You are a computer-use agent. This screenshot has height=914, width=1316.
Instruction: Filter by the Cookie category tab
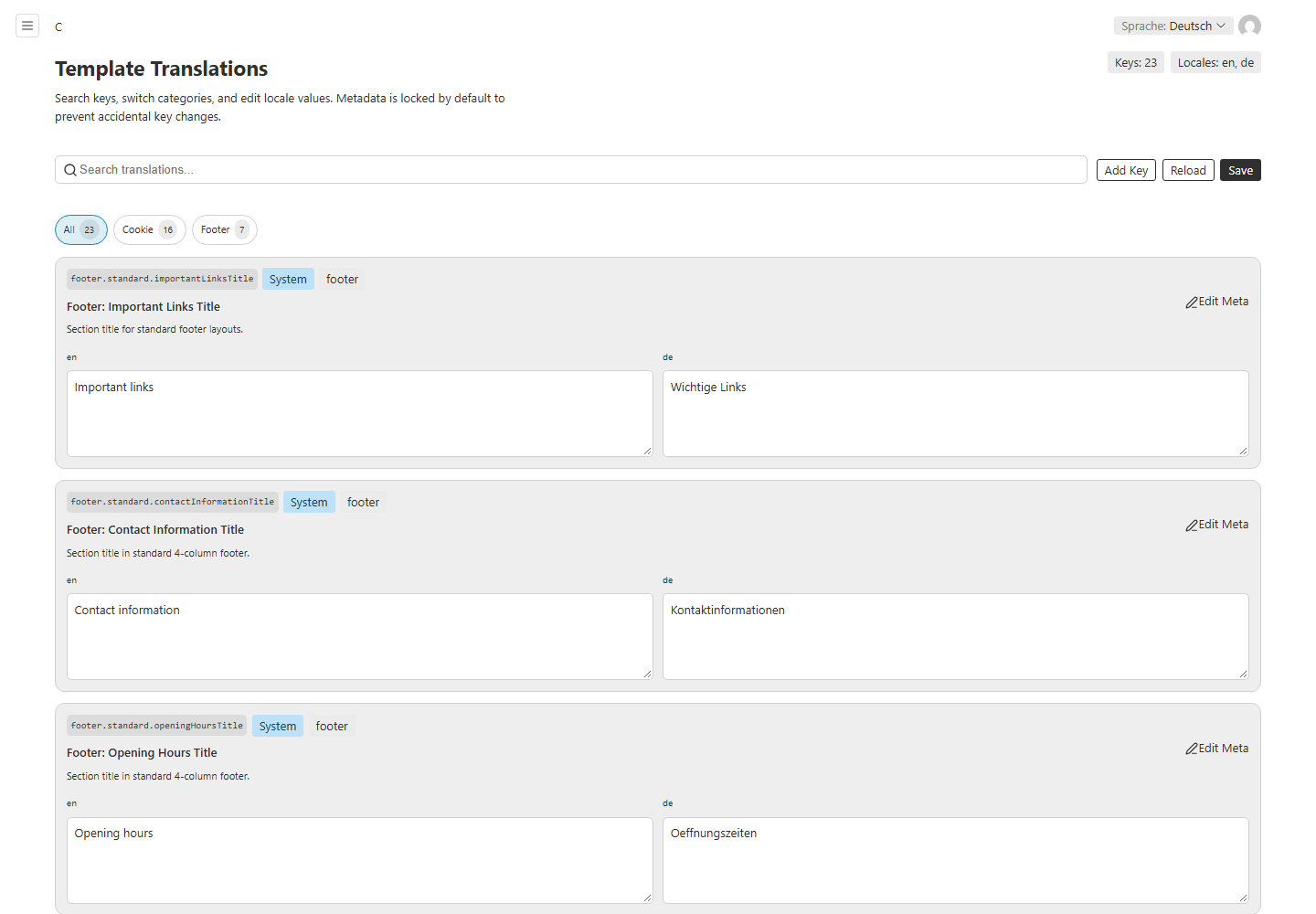pos(150,229)
